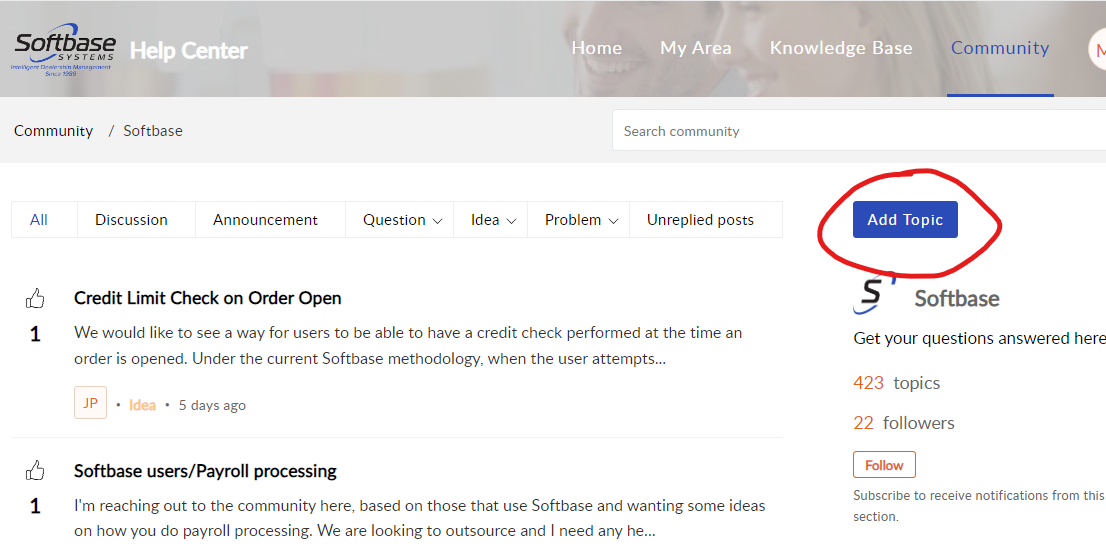The height and width of the screenshot is (547, 1106).
Task: Click the Softbase breadcrumb
Action: click(153, 131)
